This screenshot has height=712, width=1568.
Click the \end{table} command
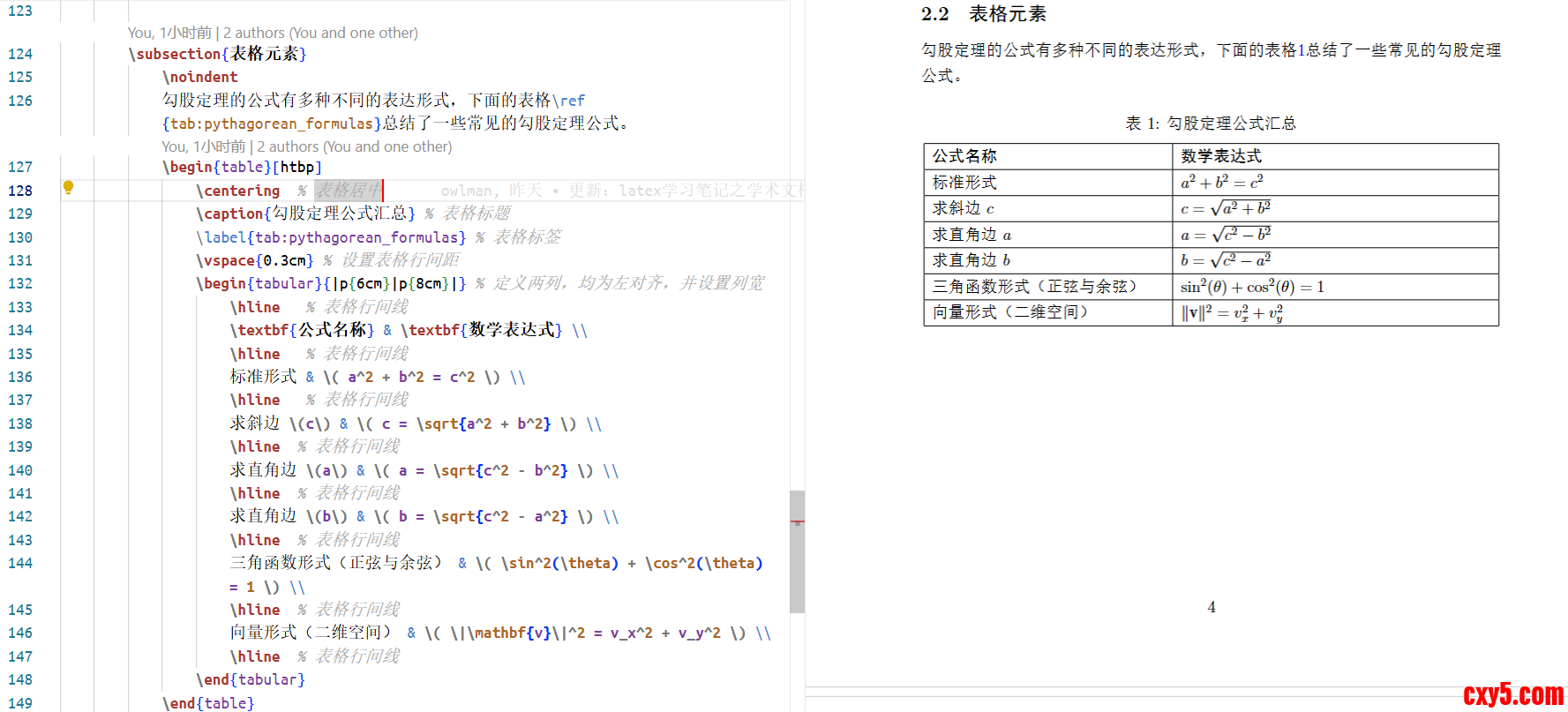pyautogui.click(x=208, y=703)
